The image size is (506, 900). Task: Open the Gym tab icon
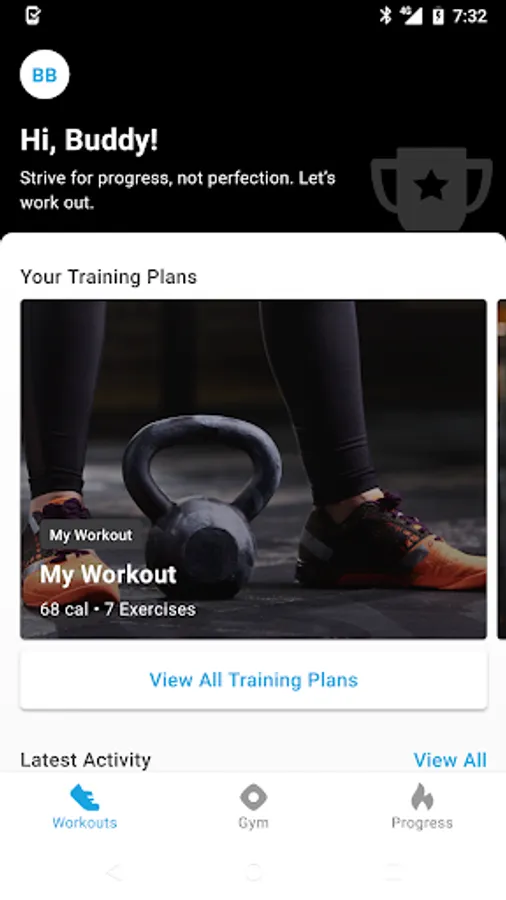click(253, 797)
